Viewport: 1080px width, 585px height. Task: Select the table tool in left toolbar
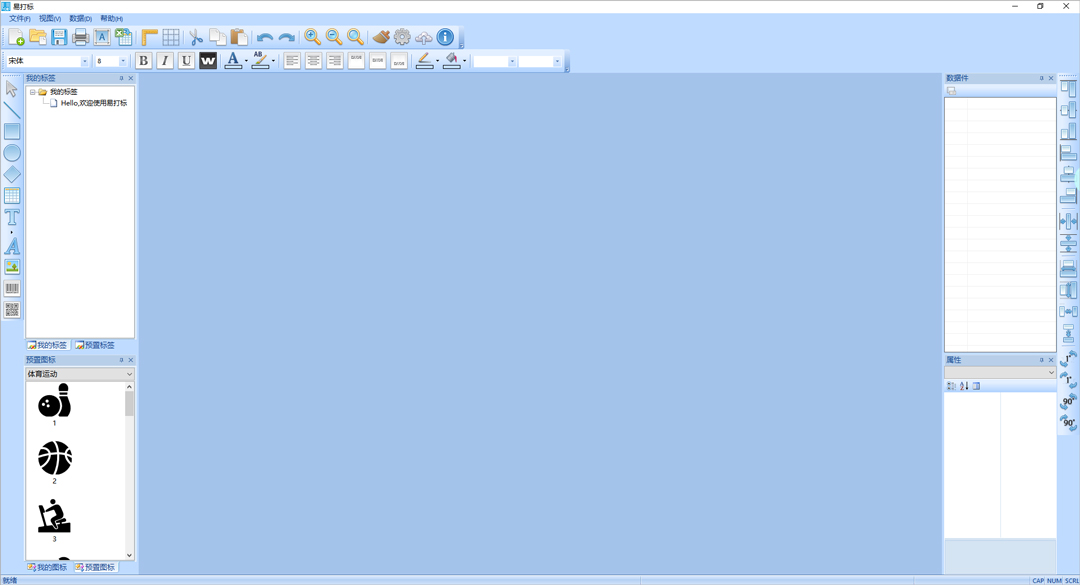pyautogui.click(x=12, y=196)
